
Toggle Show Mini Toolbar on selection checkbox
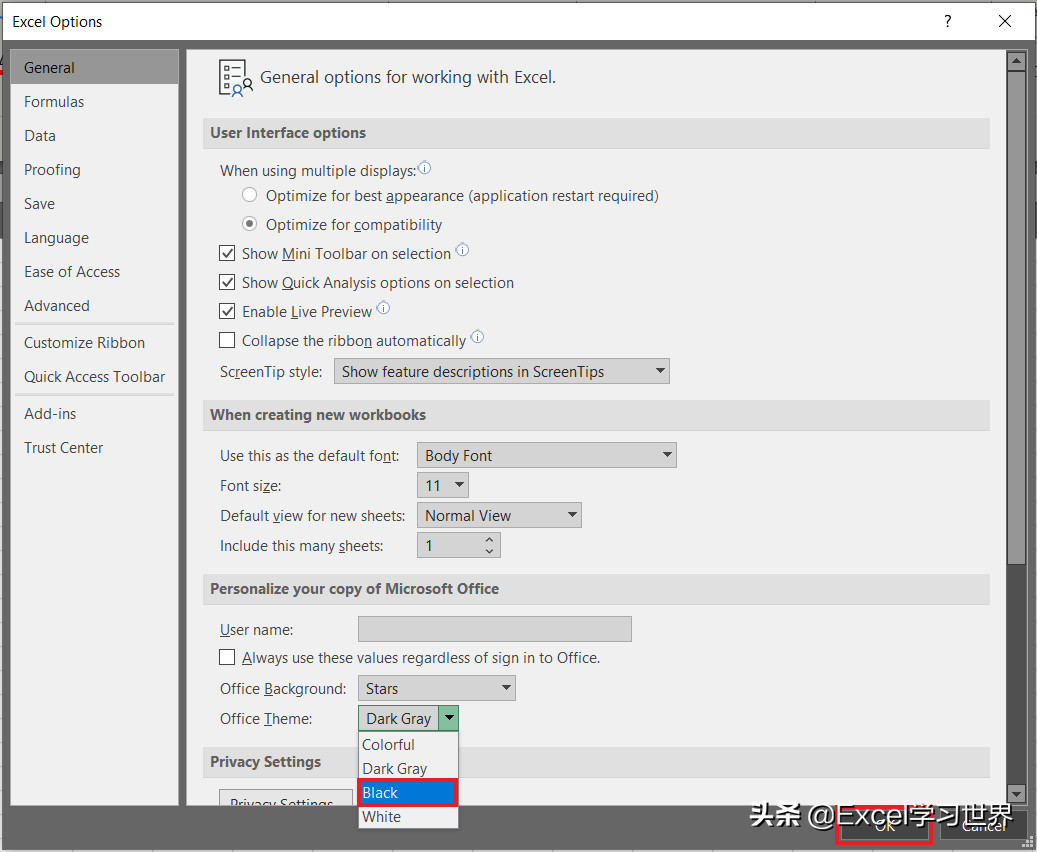click(x=227, y=253)
